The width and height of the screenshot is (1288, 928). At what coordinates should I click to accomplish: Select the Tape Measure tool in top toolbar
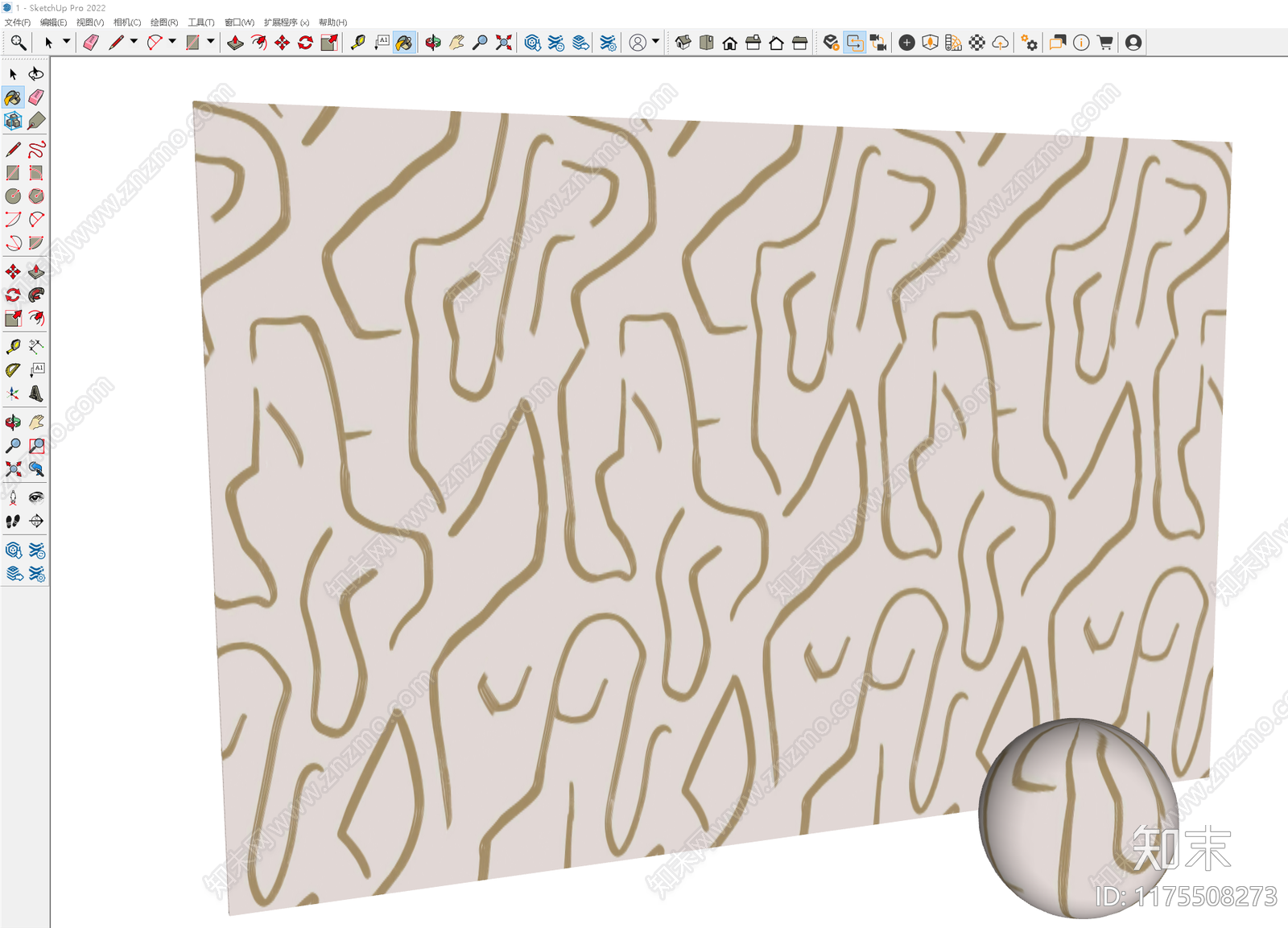click(358, 43)
